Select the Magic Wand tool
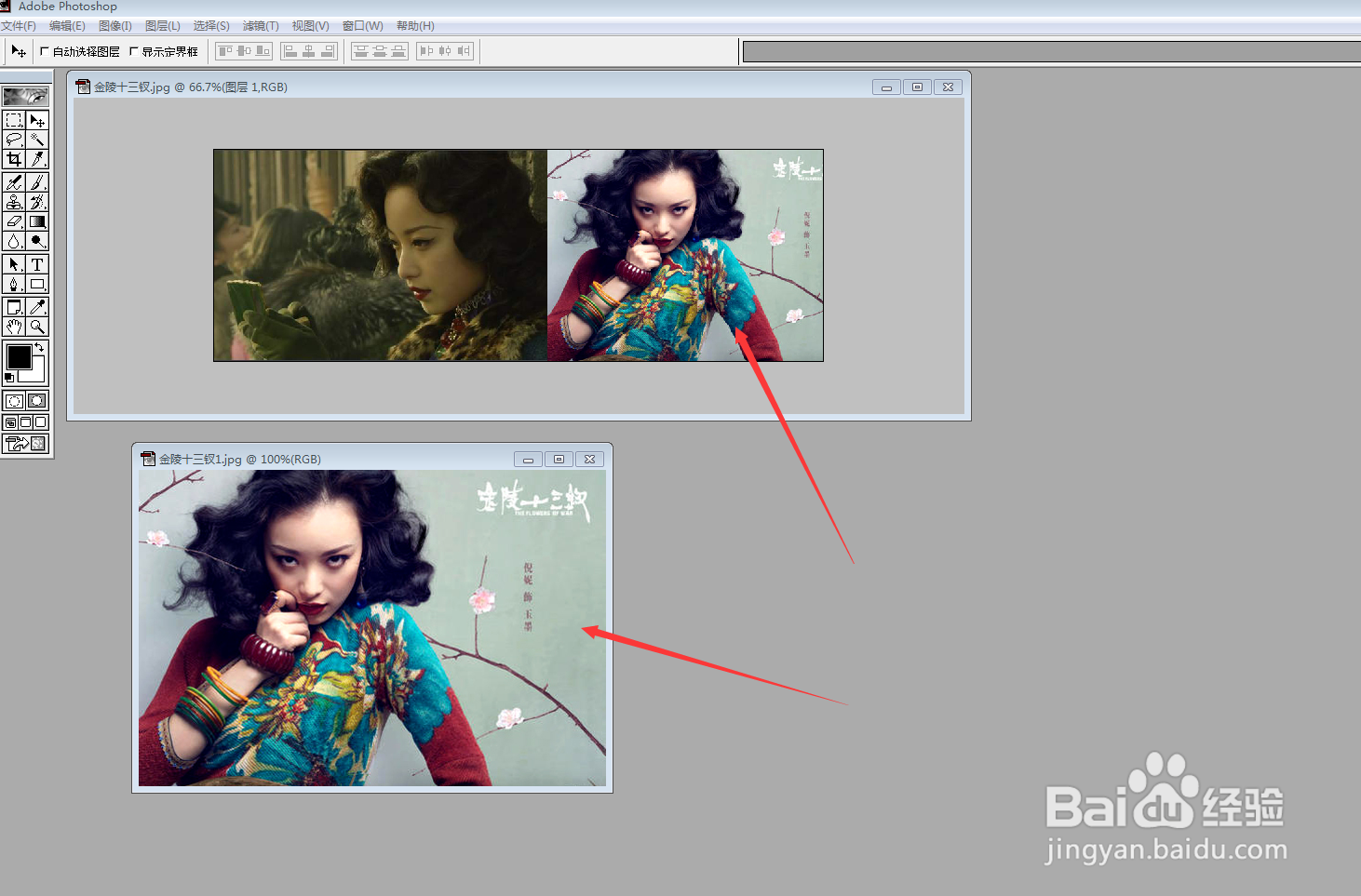1361x896 pixels. (37, 140)
